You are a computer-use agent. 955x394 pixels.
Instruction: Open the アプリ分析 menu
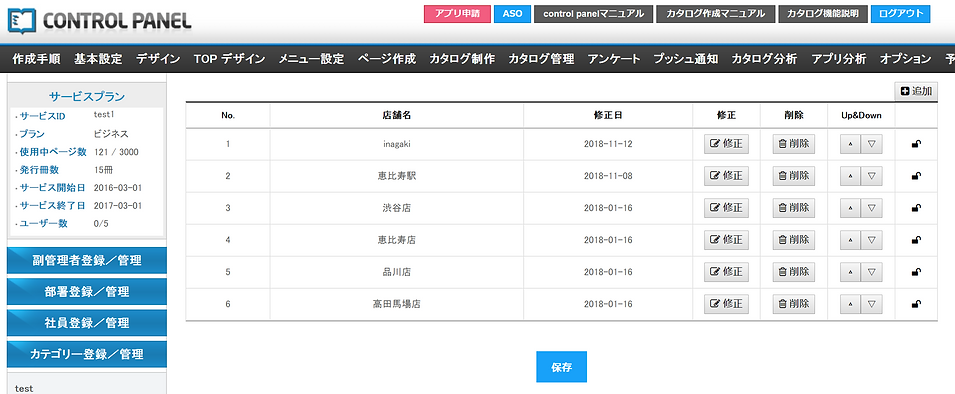pos(839,59)
